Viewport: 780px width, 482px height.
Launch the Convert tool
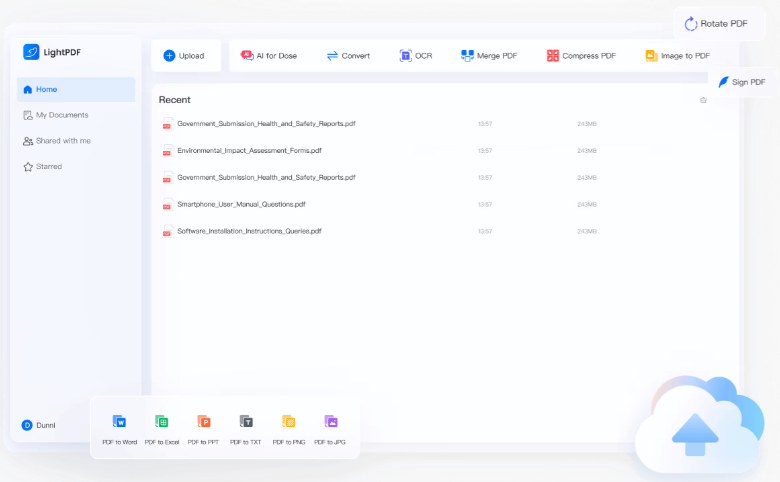348,56
